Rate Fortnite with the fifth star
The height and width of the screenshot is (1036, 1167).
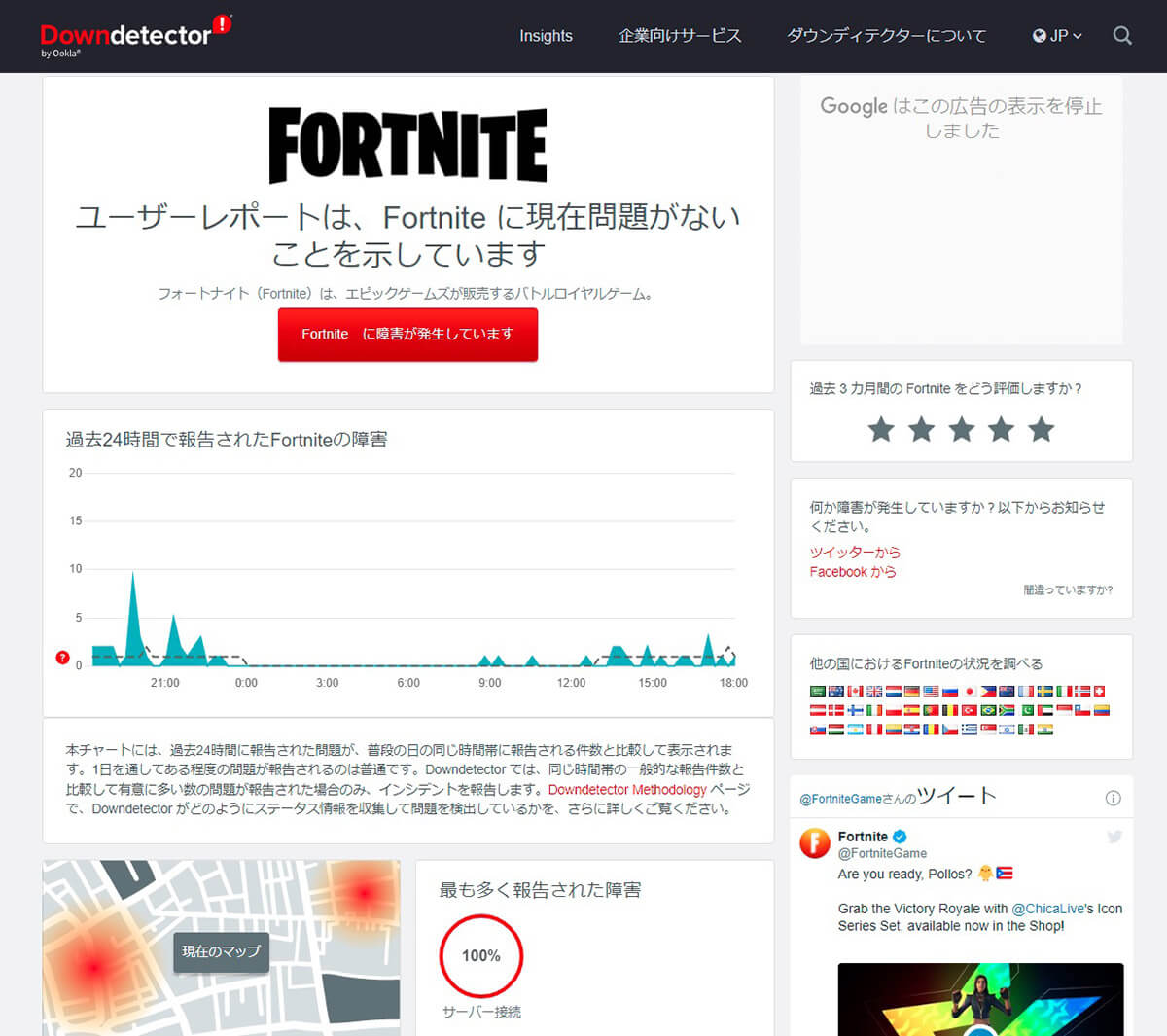click(x=1042, y=429)
